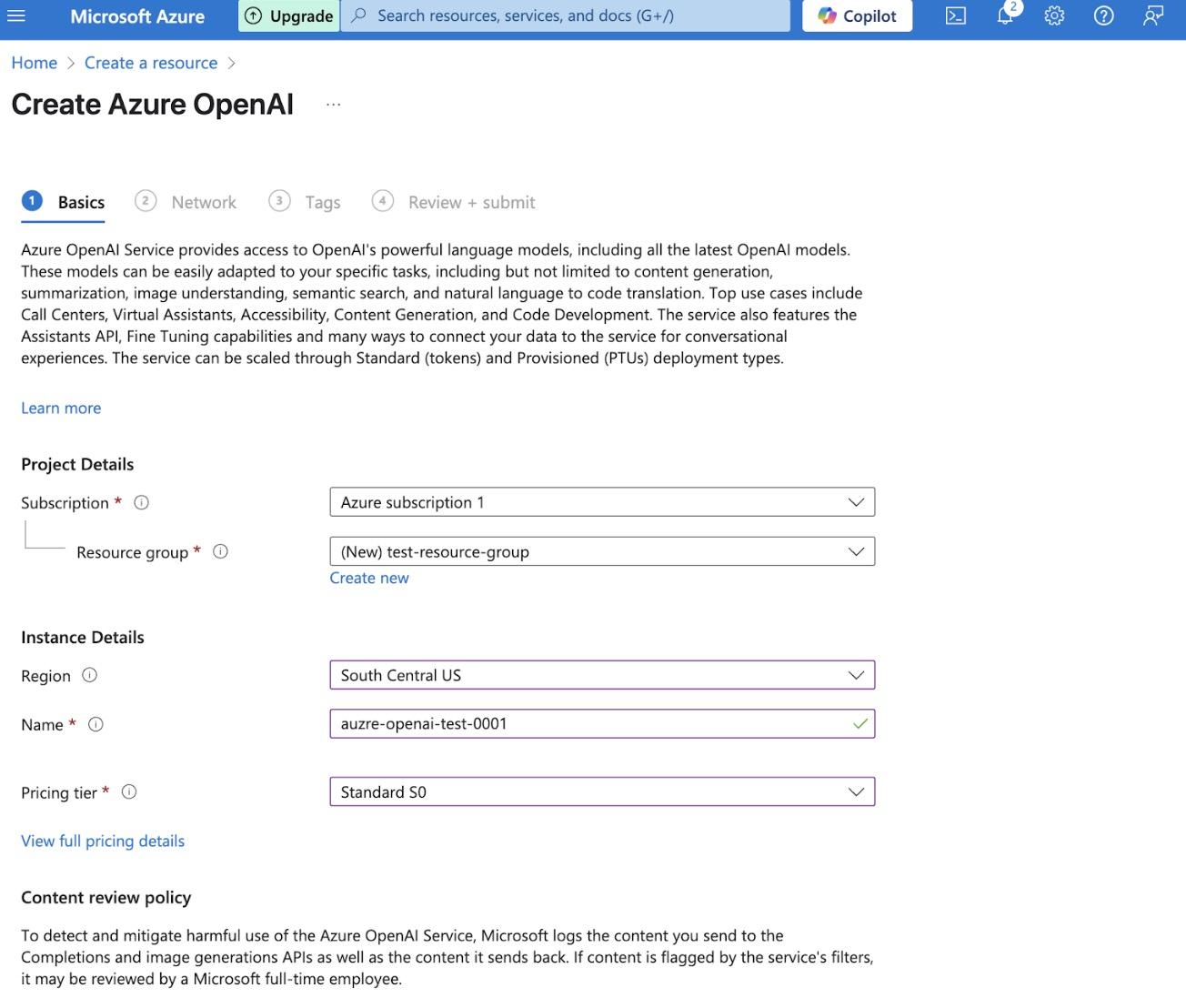
Task: Click Create new under Resource group
Action: (369, 578)
